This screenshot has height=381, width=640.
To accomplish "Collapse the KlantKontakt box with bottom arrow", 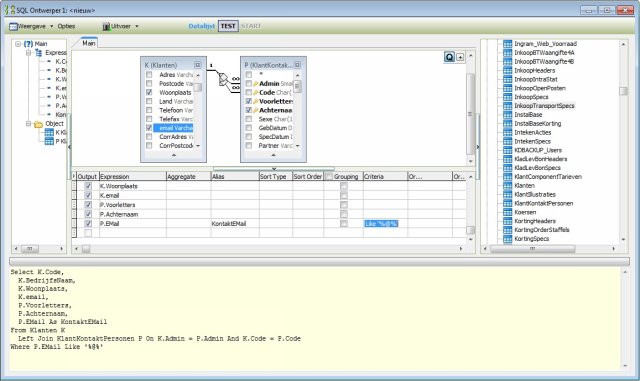I will point(273,155).
